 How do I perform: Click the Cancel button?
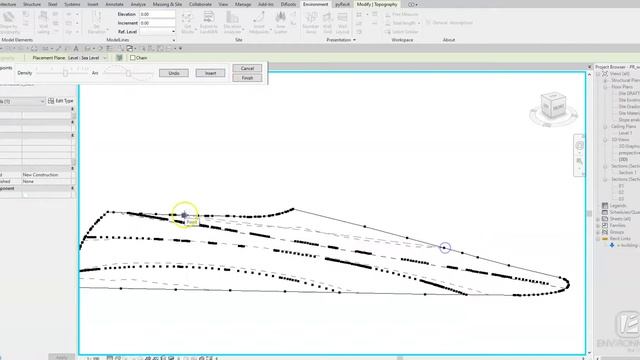coord(247,68)
